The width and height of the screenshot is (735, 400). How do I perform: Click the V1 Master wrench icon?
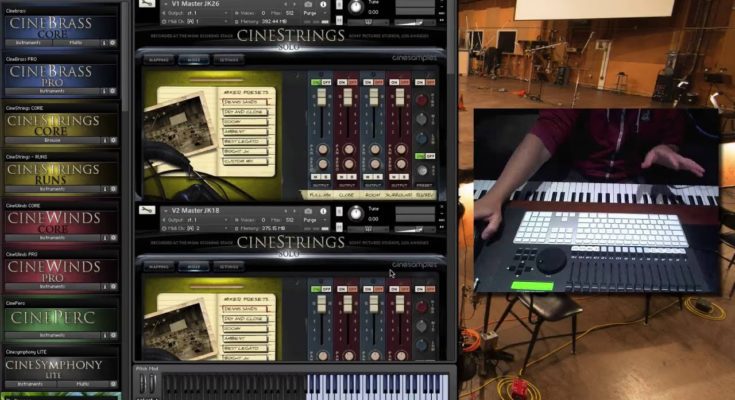[x=147, y=5]
